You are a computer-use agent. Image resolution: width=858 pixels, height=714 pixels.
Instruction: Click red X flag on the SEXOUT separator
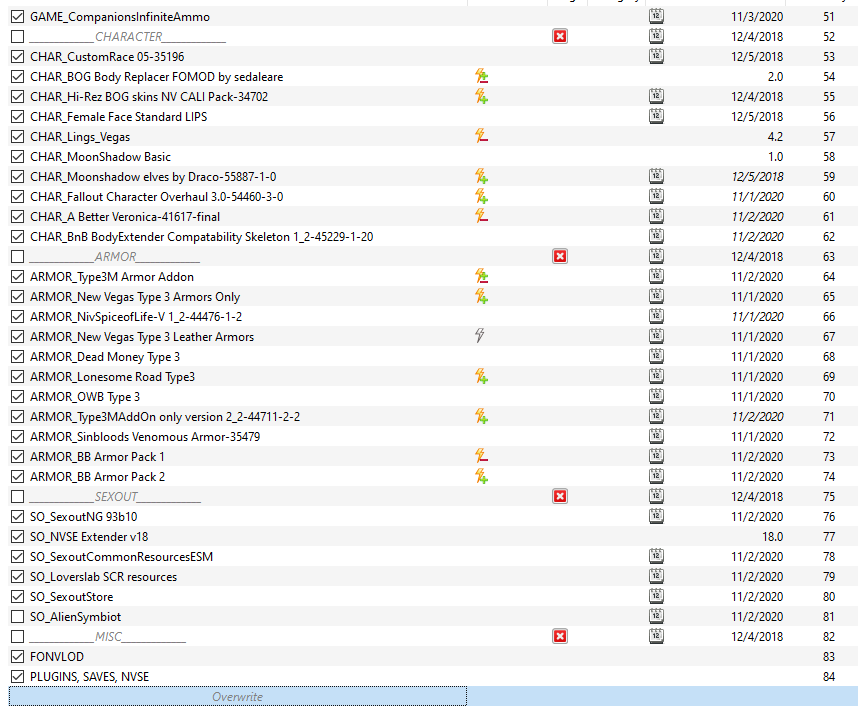click(x=560, y=496)
